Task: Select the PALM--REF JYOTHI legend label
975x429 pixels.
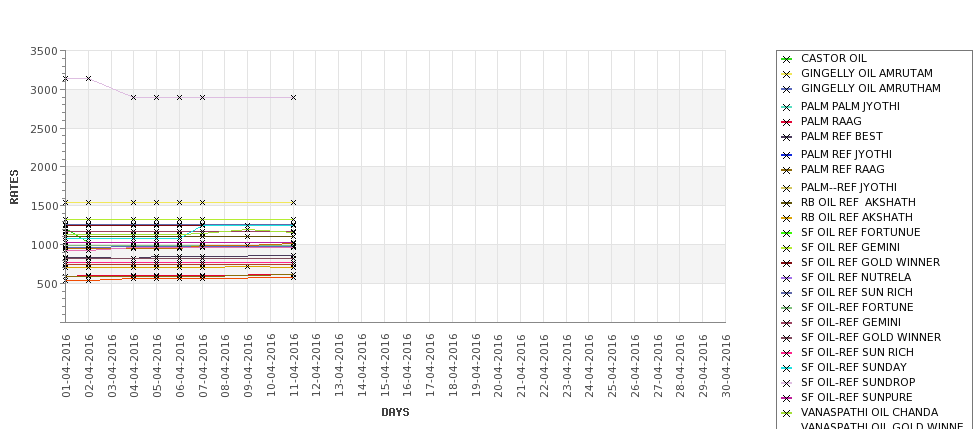Action: pyautogui.click(x=849, y=187)
